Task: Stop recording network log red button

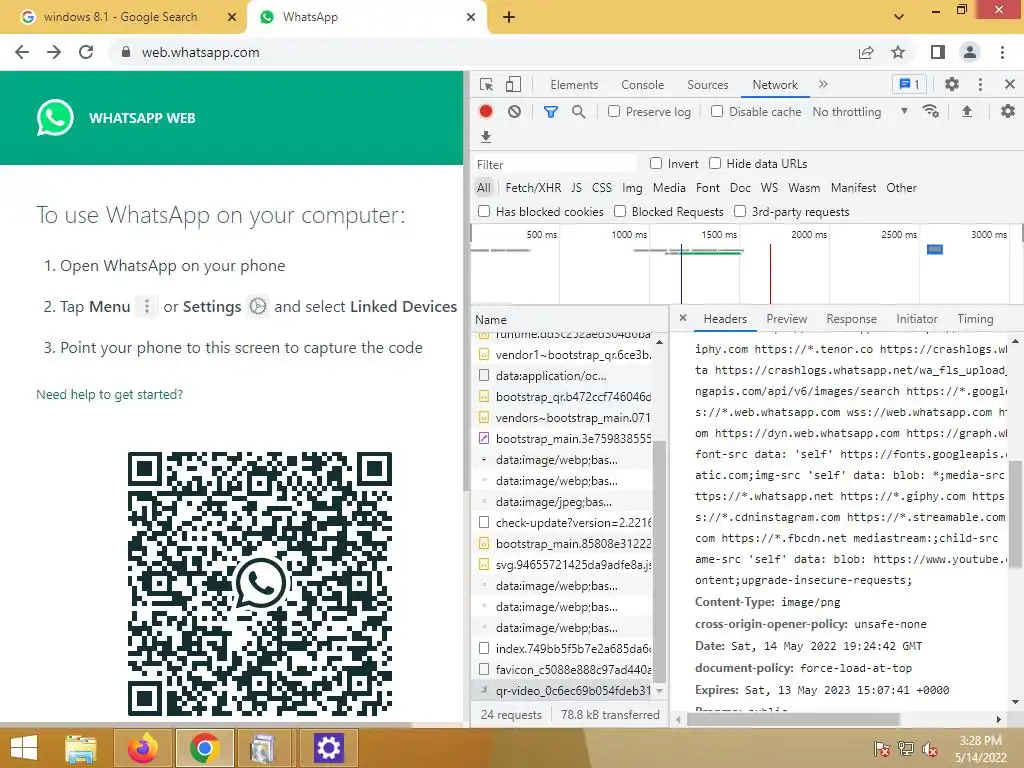Action: (486, 112)
